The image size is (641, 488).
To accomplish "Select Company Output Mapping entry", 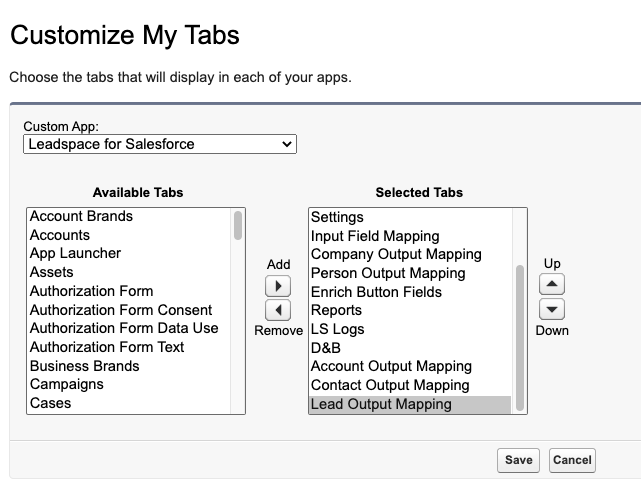I will point(410,254).
